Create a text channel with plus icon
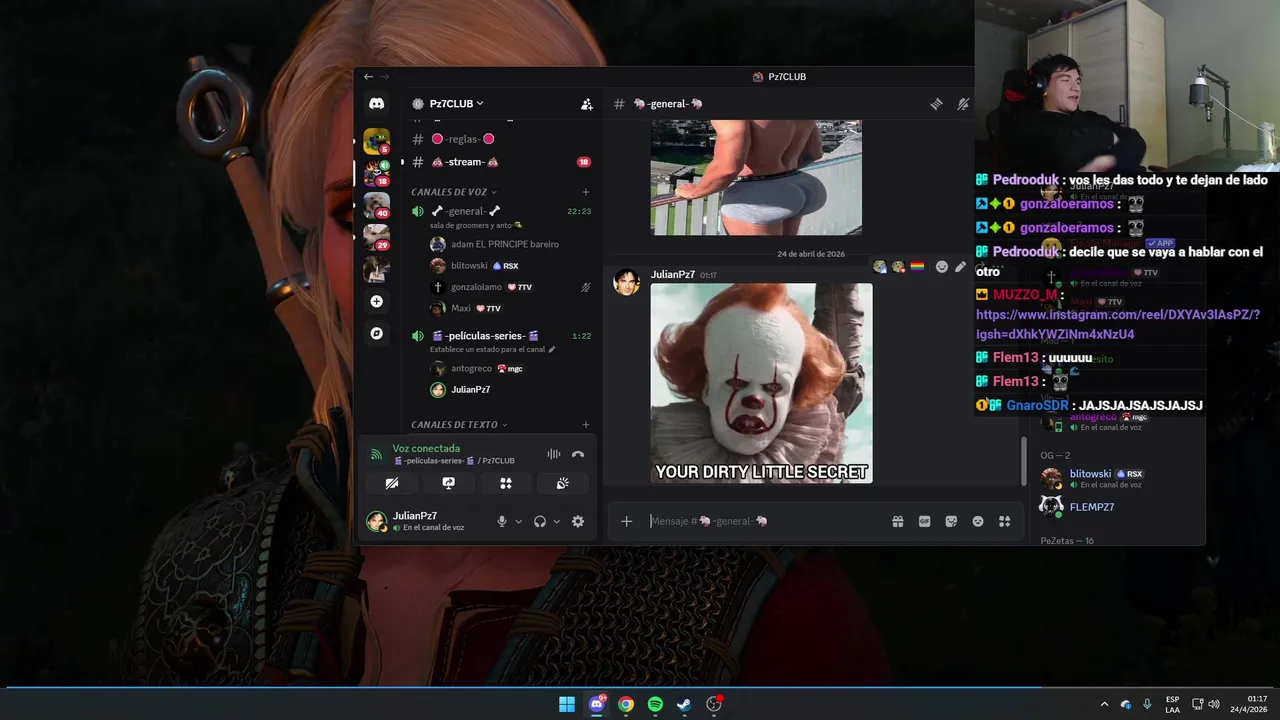The width and height of the screenshot is (1280, 720). [x=586, y=425]
